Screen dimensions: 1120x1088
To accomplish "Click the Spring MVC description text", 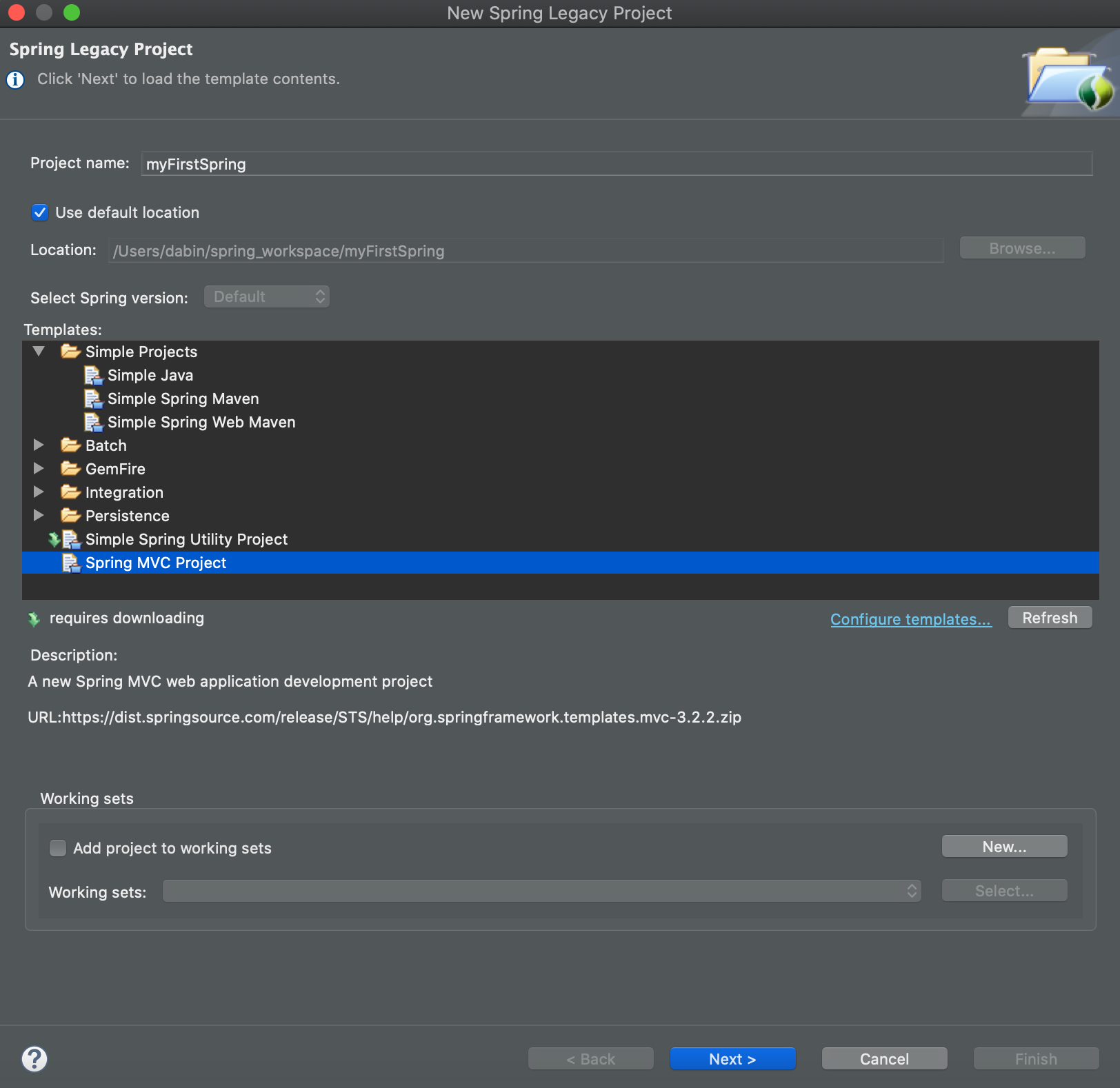I will [230, 681].
